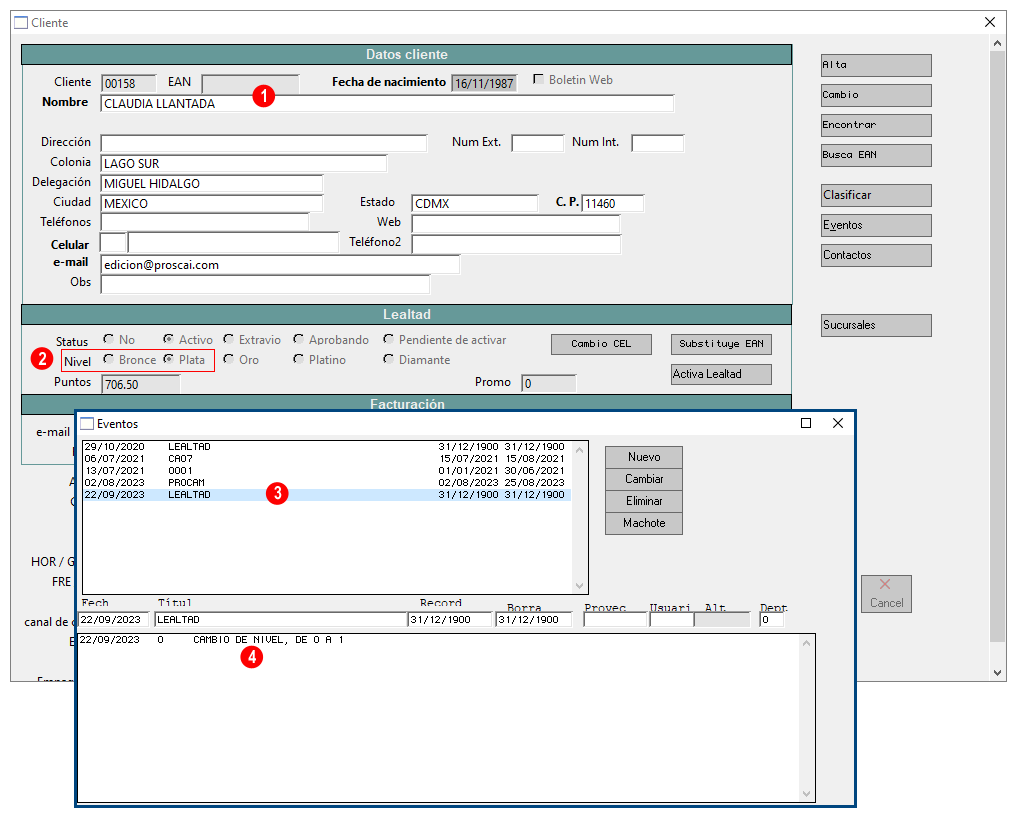This screenshot has height=819, width=1016.
Task: Click the Cambio CEL button
Action: point(601,344)
